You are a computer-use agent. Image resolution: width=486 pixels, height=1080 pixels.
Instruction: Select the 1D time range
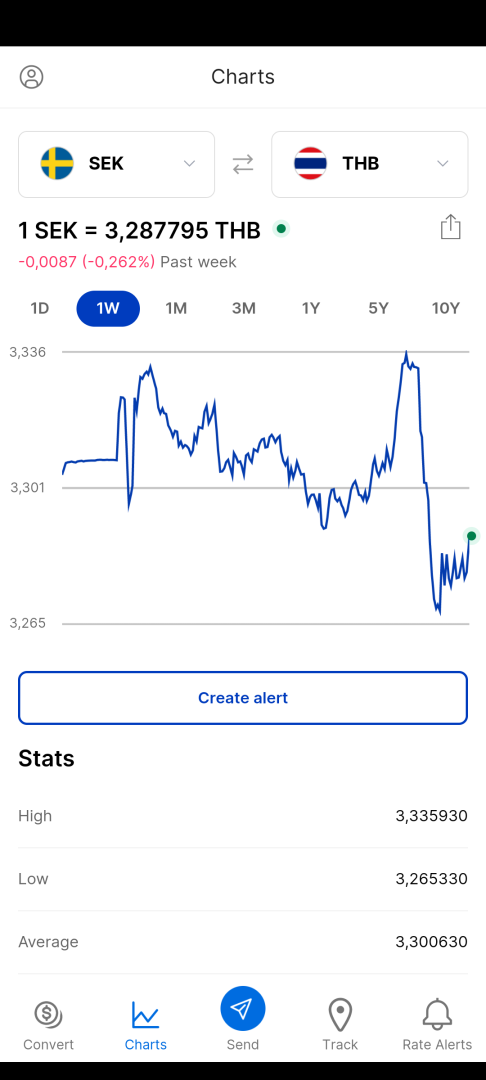coord(40,308)
